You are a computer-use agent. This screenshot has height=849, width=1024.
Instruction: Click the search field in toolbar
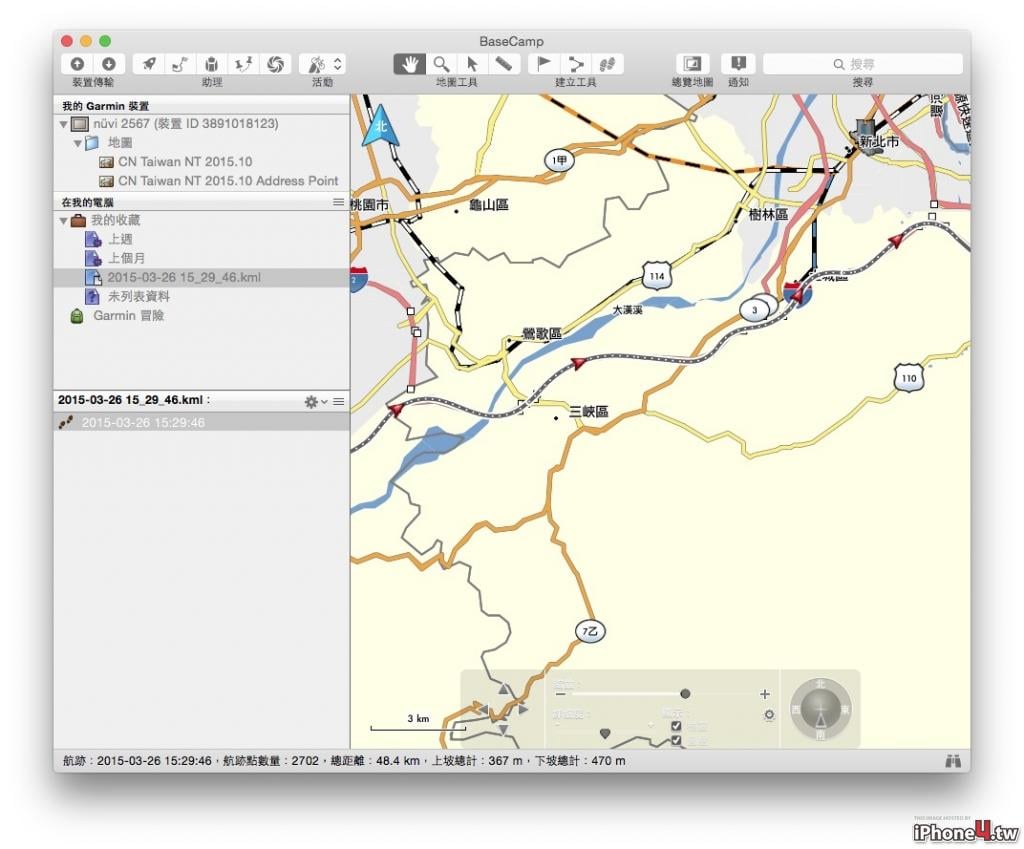863,64
